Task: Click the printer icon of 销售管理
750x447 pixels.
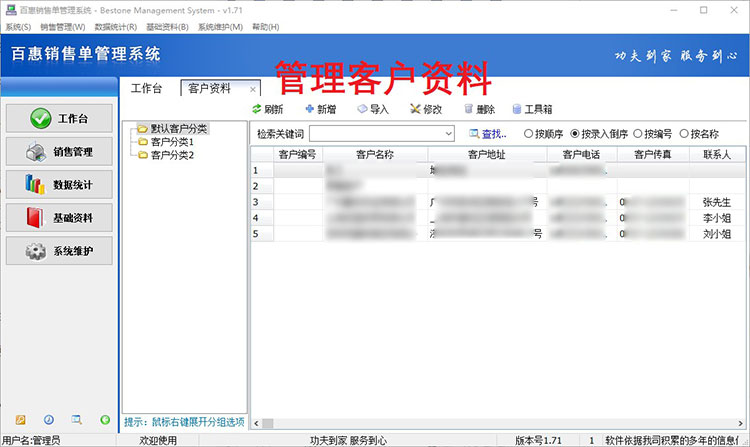Action: pyautogui.click(x=36, y=152)
